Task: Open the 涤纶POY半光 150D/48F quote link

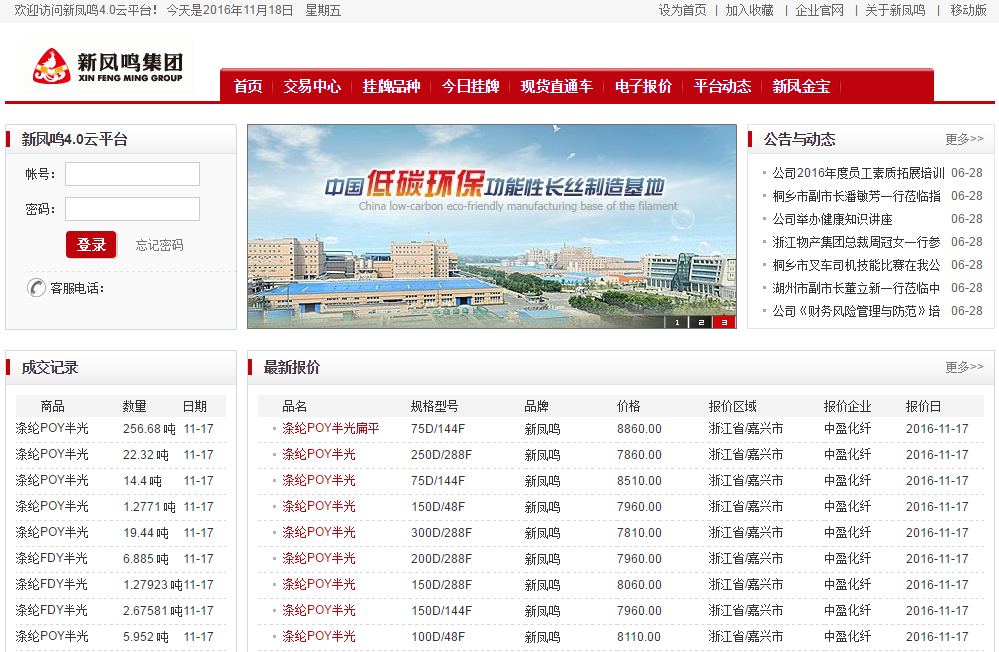Action: click(x=319, y=507)
